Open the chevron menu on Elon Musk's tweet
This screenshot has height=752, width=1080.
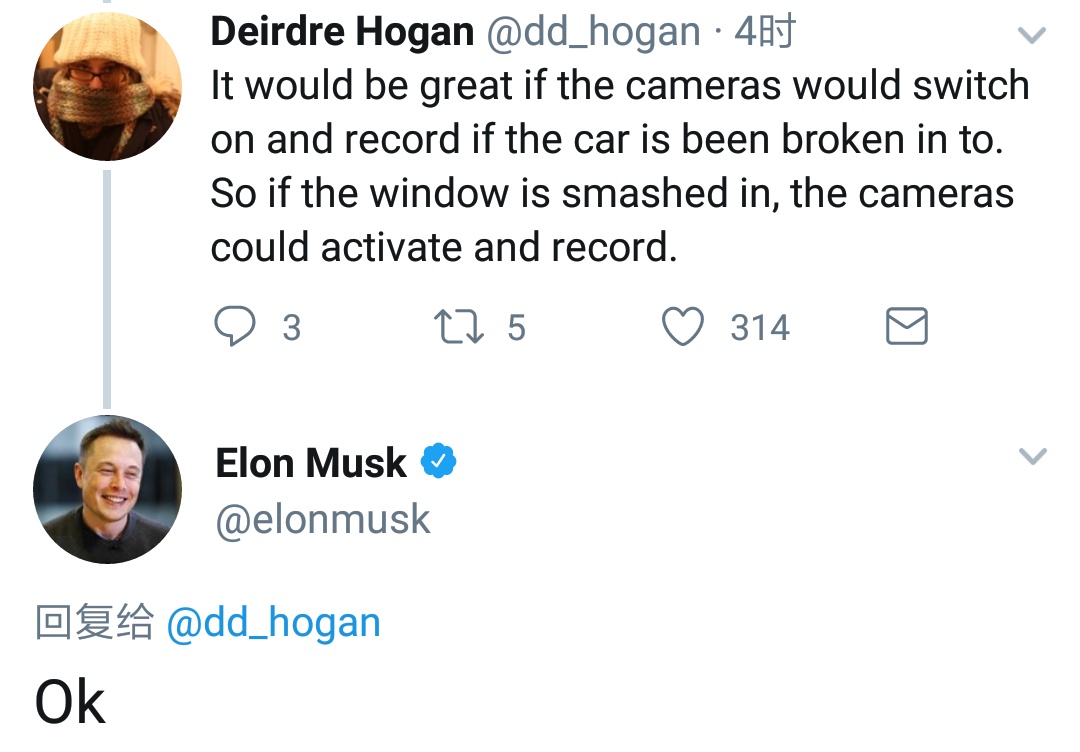(x=1032, y=456)
